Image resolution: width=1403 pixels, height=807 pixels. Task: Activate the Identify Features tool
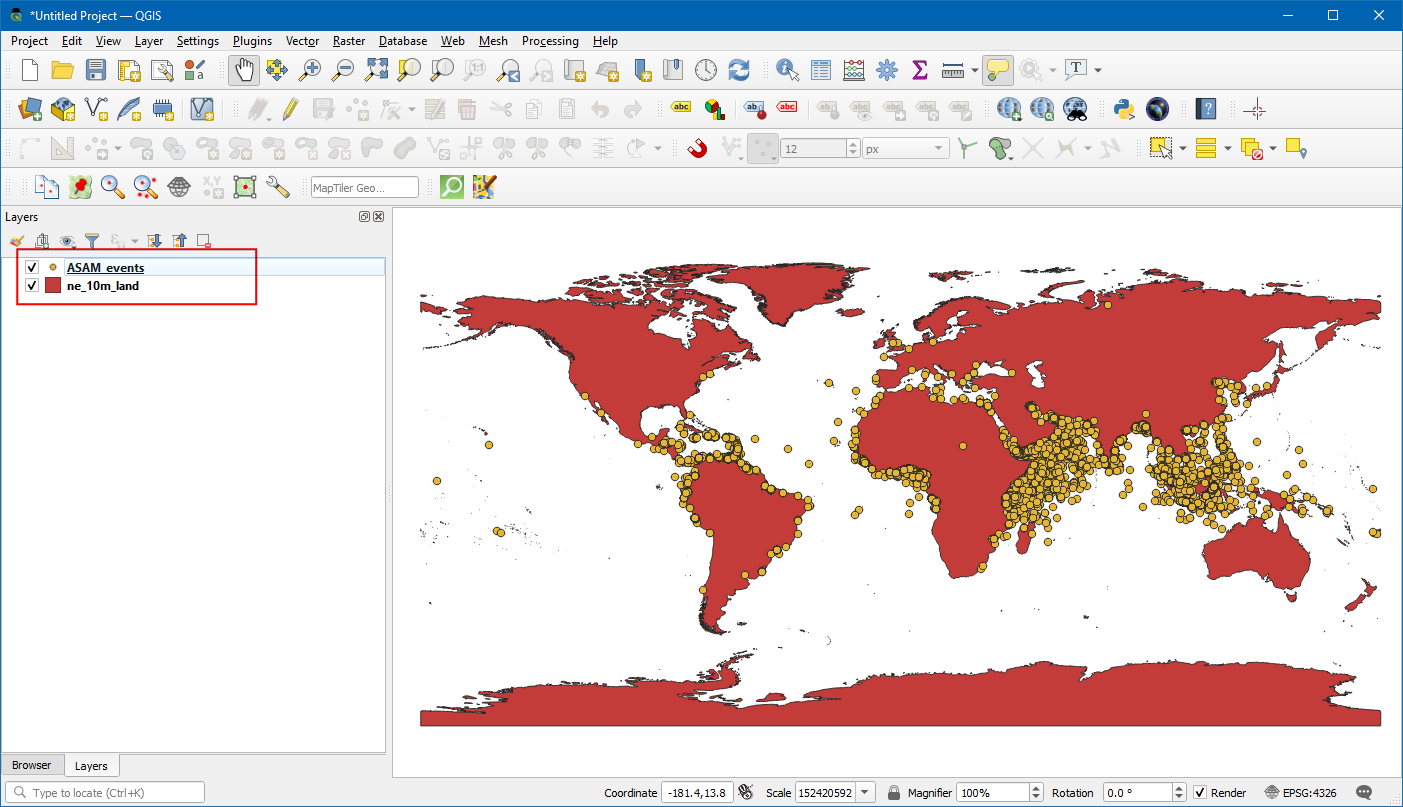[x=788, y=70]
